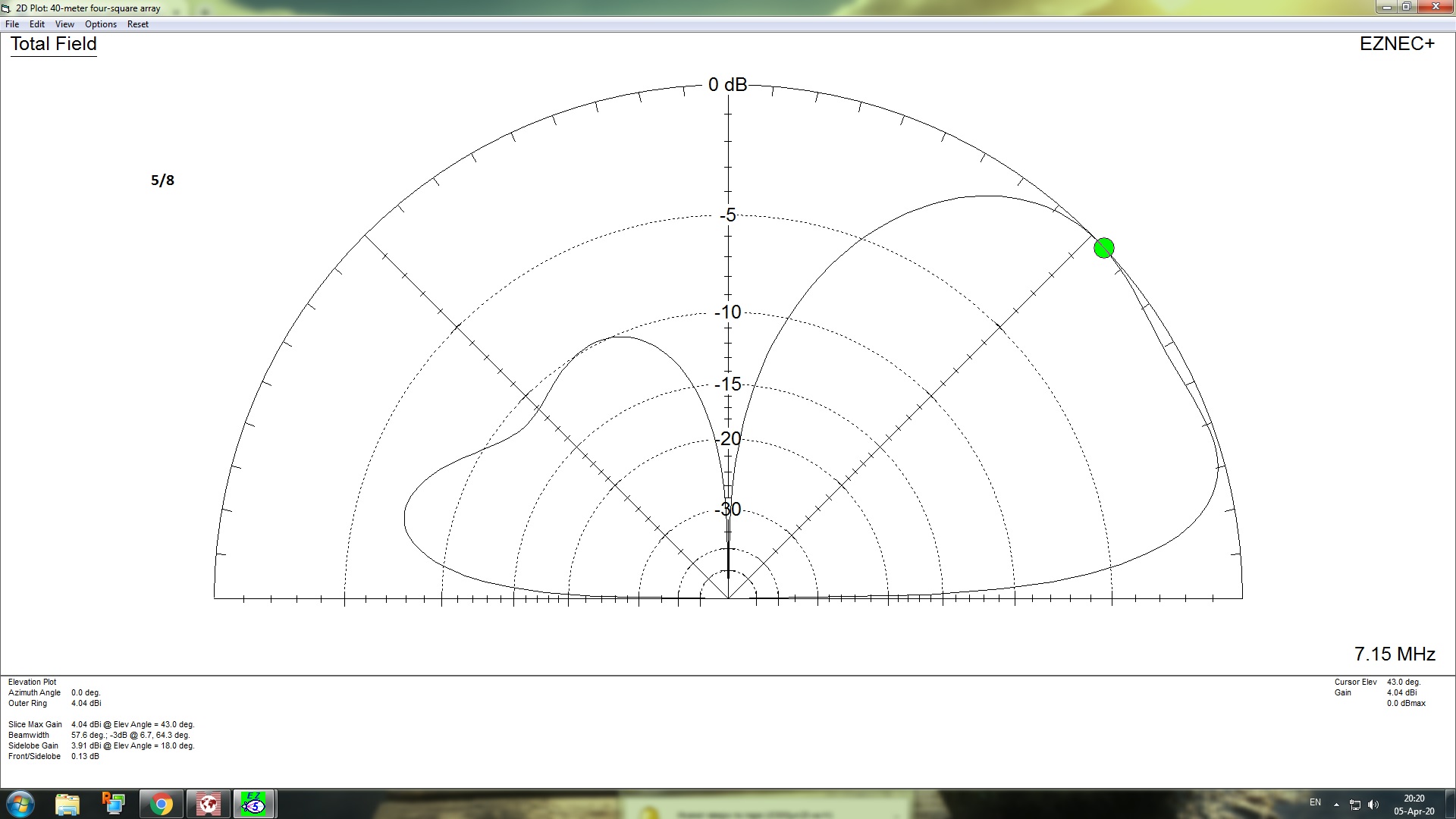Click the 5/8 annotation text
Screen dimensions: 1456x819
click(162, 180)
